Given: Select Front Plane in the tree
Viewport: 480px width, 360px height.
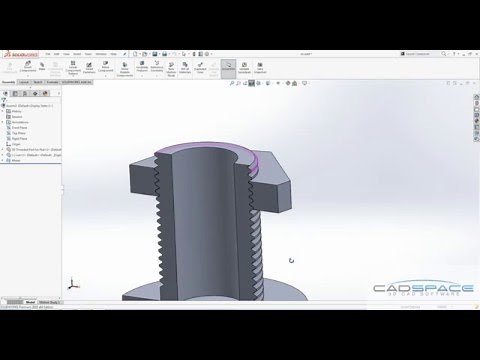Looking at the screenshot, I should click(x=17, y=128).
